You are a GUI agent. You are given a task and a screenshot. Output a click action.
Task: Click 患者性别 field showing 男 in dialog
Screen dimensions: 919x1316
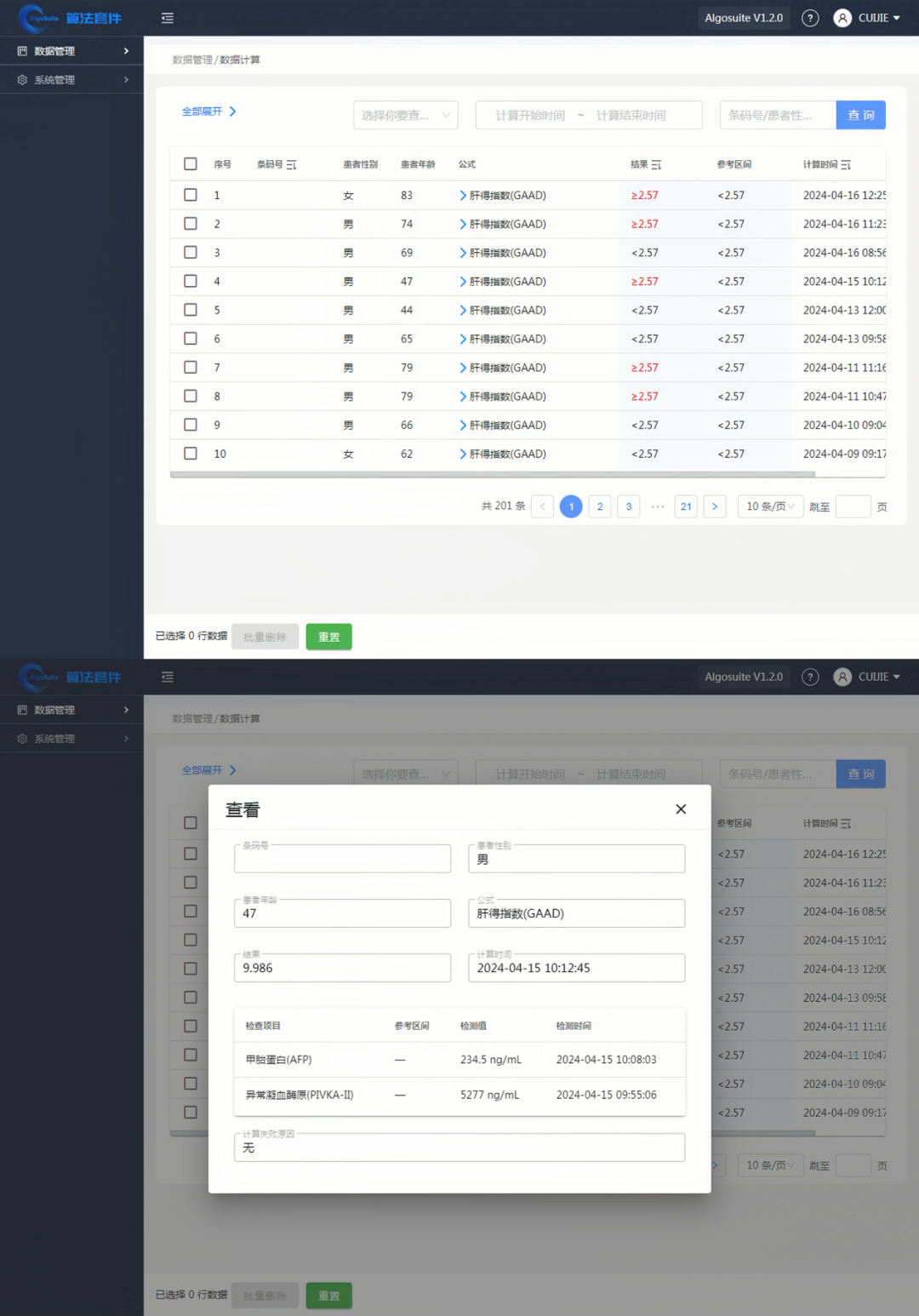pyautogui.click(x=577, y=858)
